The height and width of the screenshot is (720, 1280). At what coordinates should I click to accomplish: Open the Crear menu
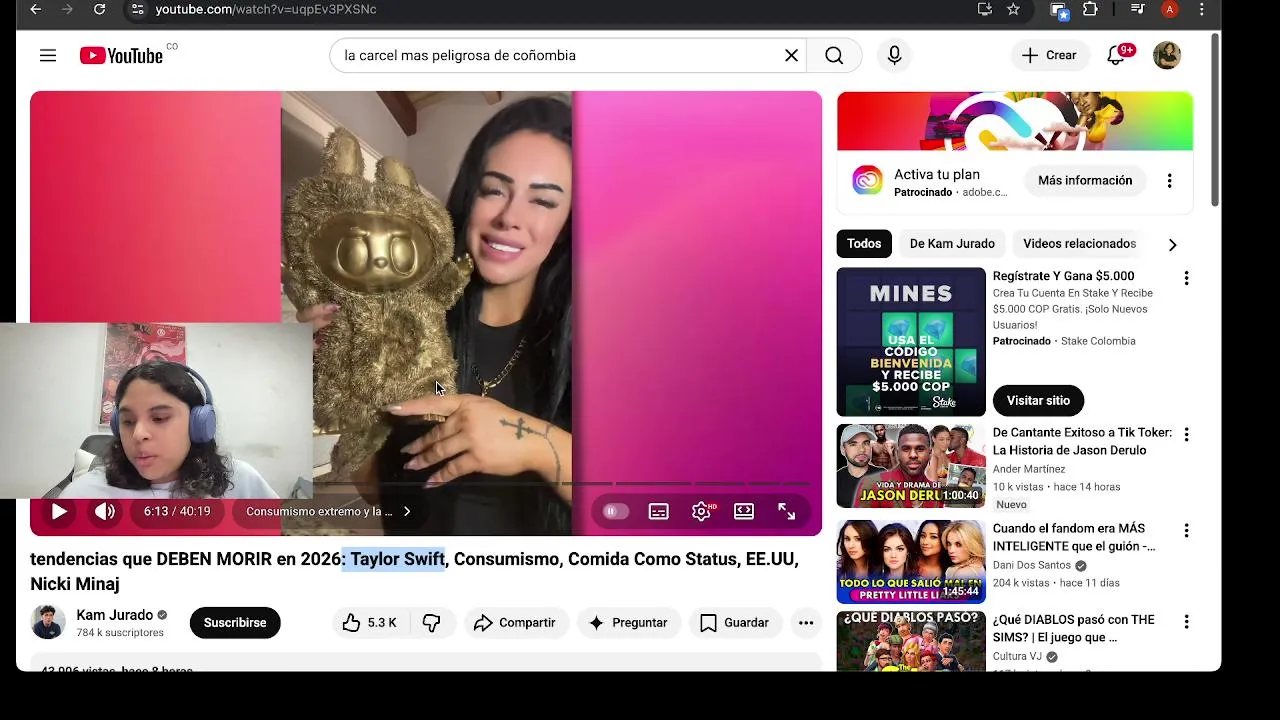click(1049, 56)
